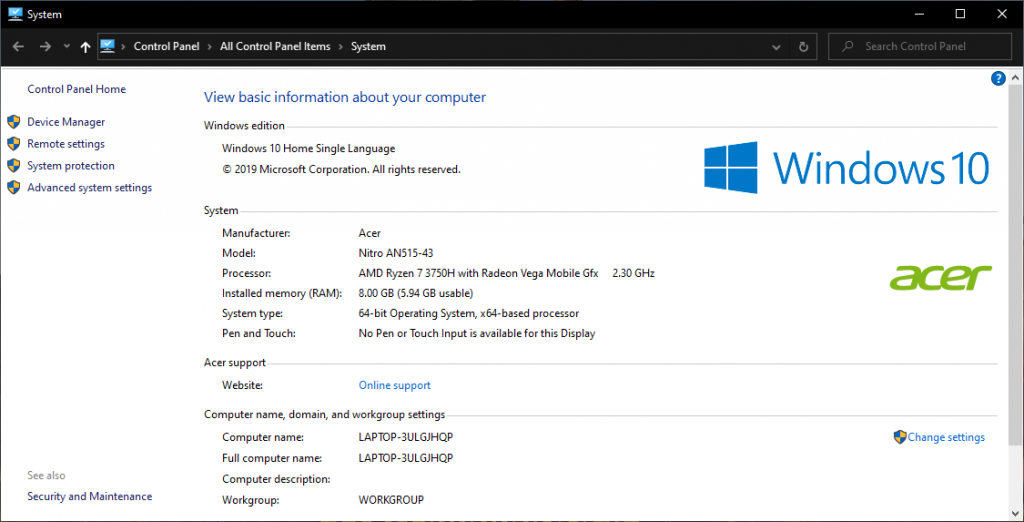Expand chevron before Control Panel breadcrumb
This screenshot has width=1024, height=522.
[x=123, y=46]
